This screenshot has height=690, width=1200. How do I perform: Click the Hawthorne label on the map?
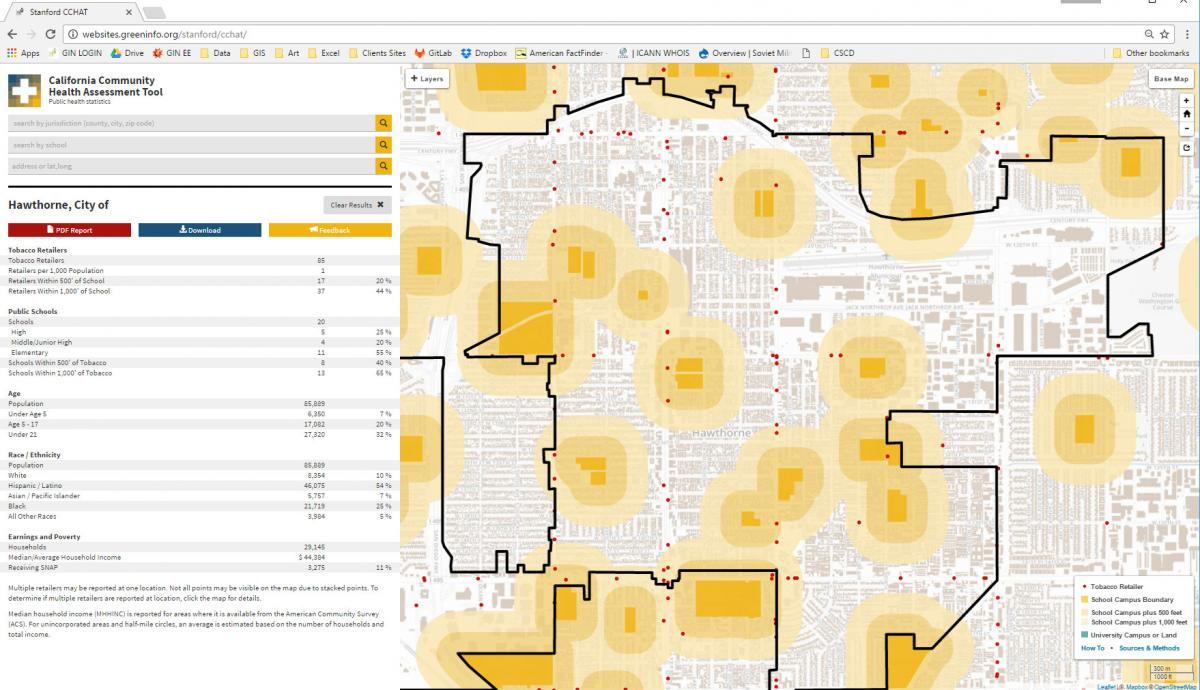point(720,433)
